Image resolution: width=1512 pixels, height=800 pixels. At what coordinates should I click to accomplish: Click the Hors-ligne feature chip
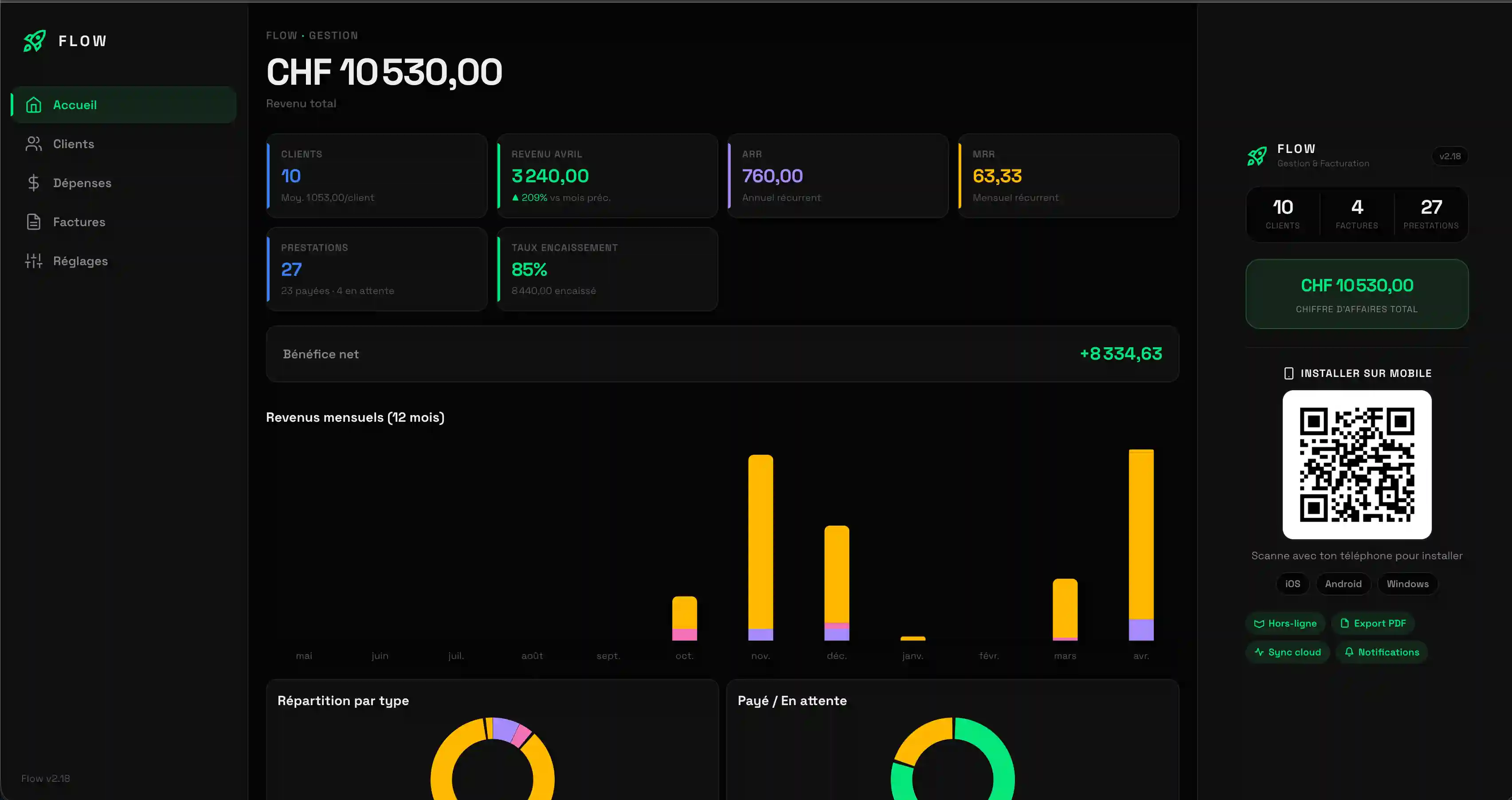click(1285, 624)
